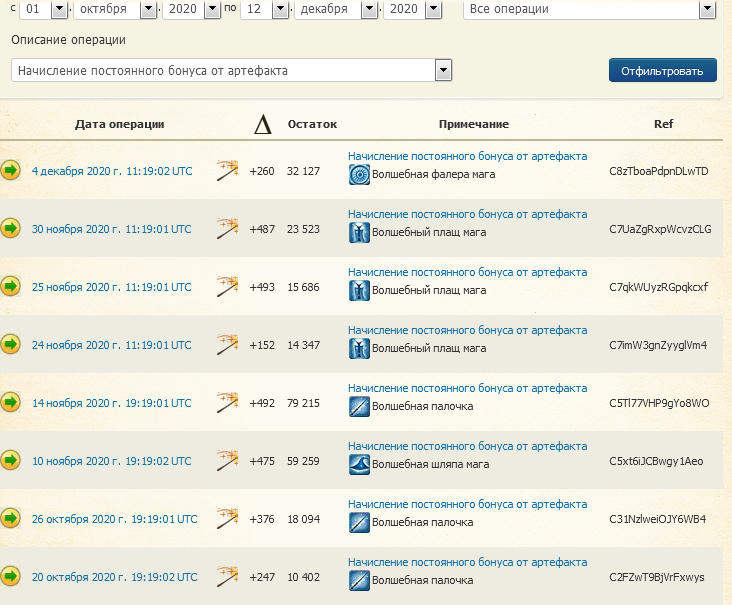Click the Дата операции column header

(x=119, y=124)
